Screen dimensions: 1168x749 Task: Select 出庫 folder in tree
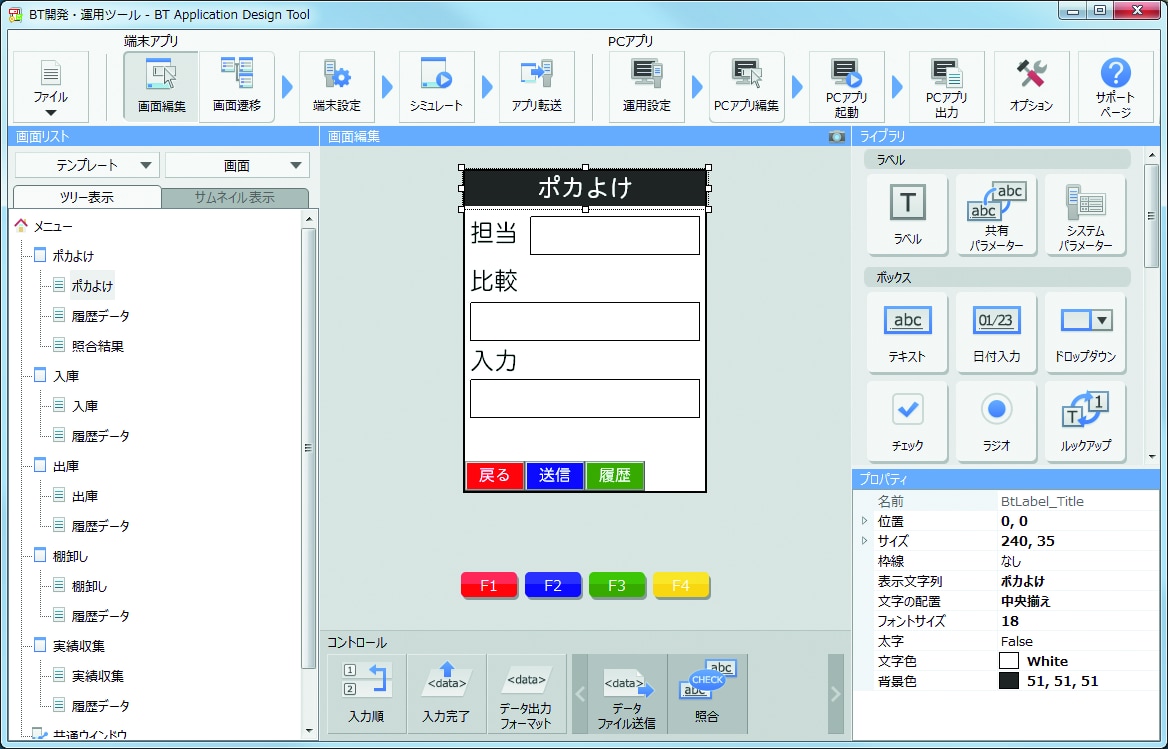tap(66, 466)
